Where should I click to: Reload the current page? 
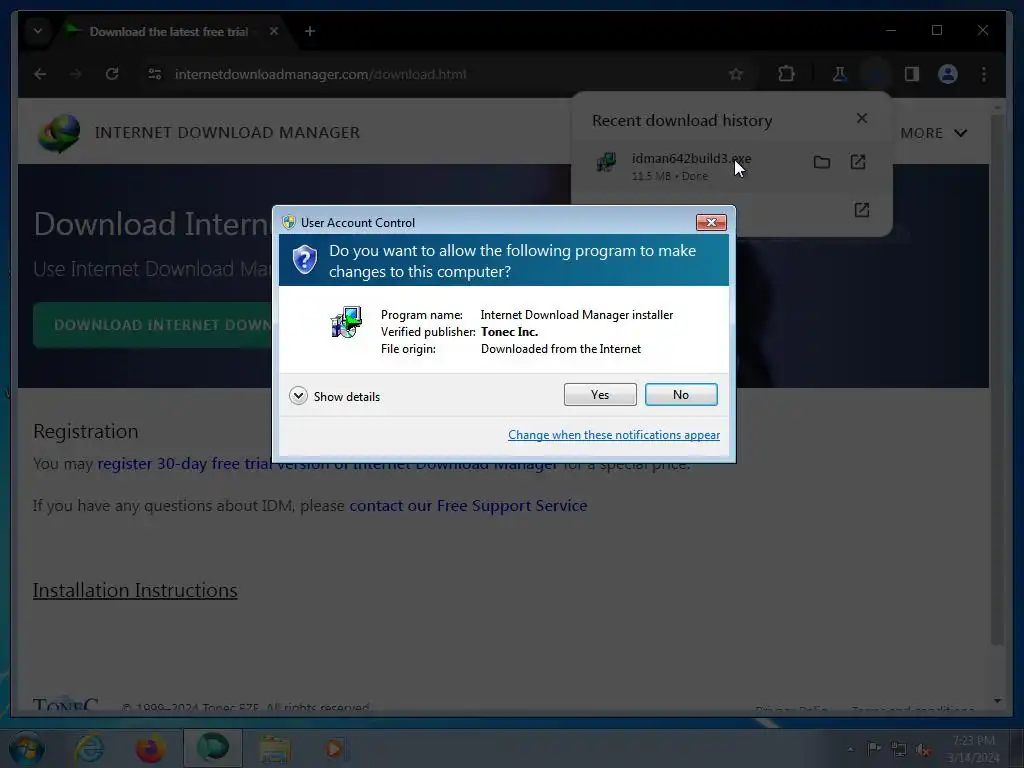[x=112, y=74]
